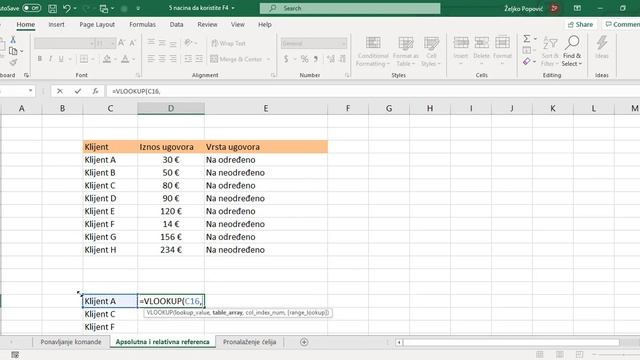This screenshot has width=640, height=360.
Task: Open Format as Table gallery
Action: 406,51
